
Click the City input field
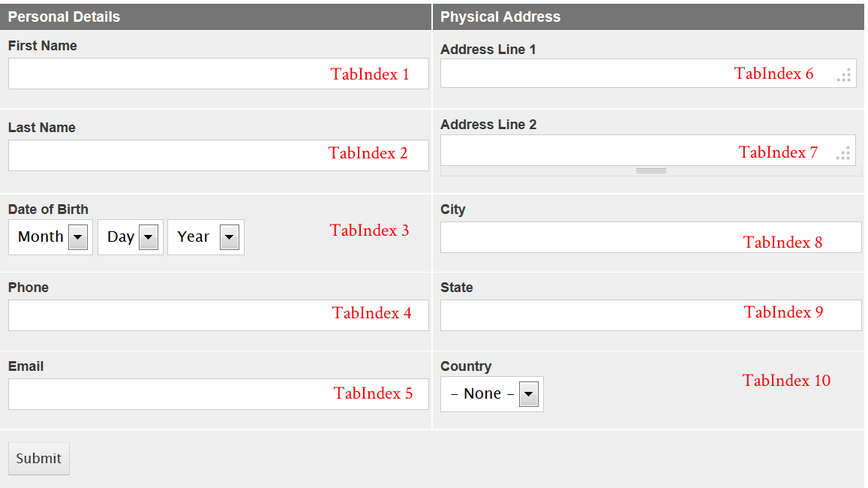pos(651,237)
